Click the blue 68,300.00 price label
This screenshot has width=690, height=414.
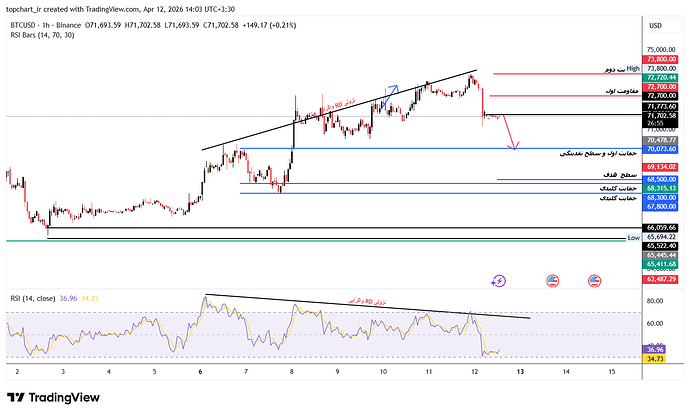click(660, 198)
